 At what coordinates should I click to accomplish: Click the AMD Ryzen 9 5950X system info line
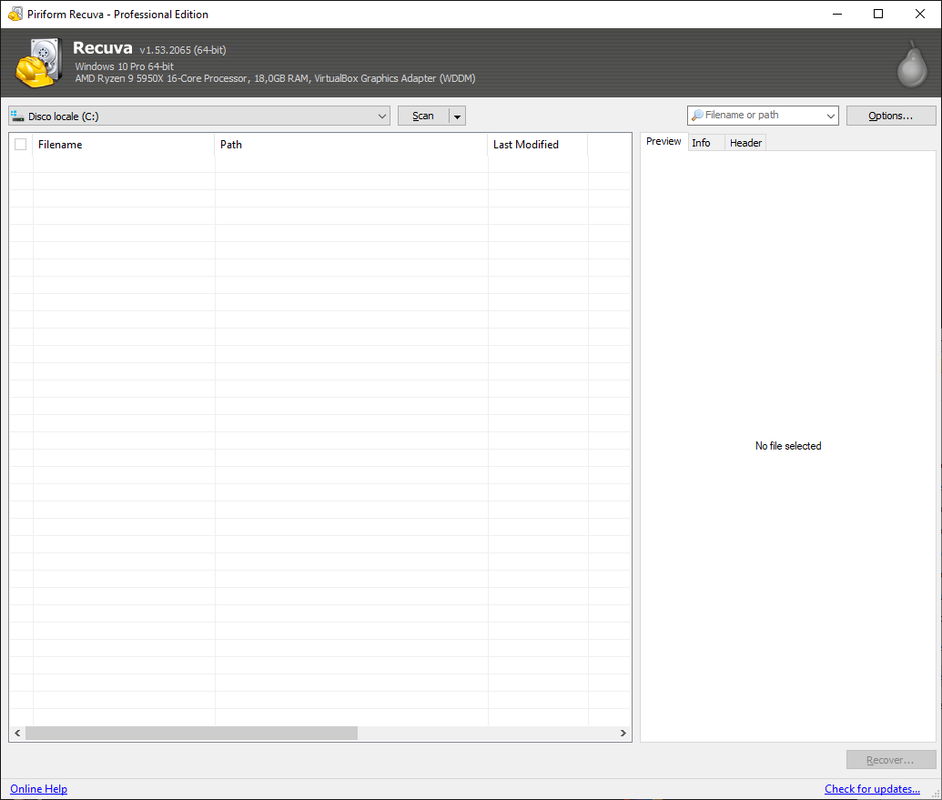[275, 78]
